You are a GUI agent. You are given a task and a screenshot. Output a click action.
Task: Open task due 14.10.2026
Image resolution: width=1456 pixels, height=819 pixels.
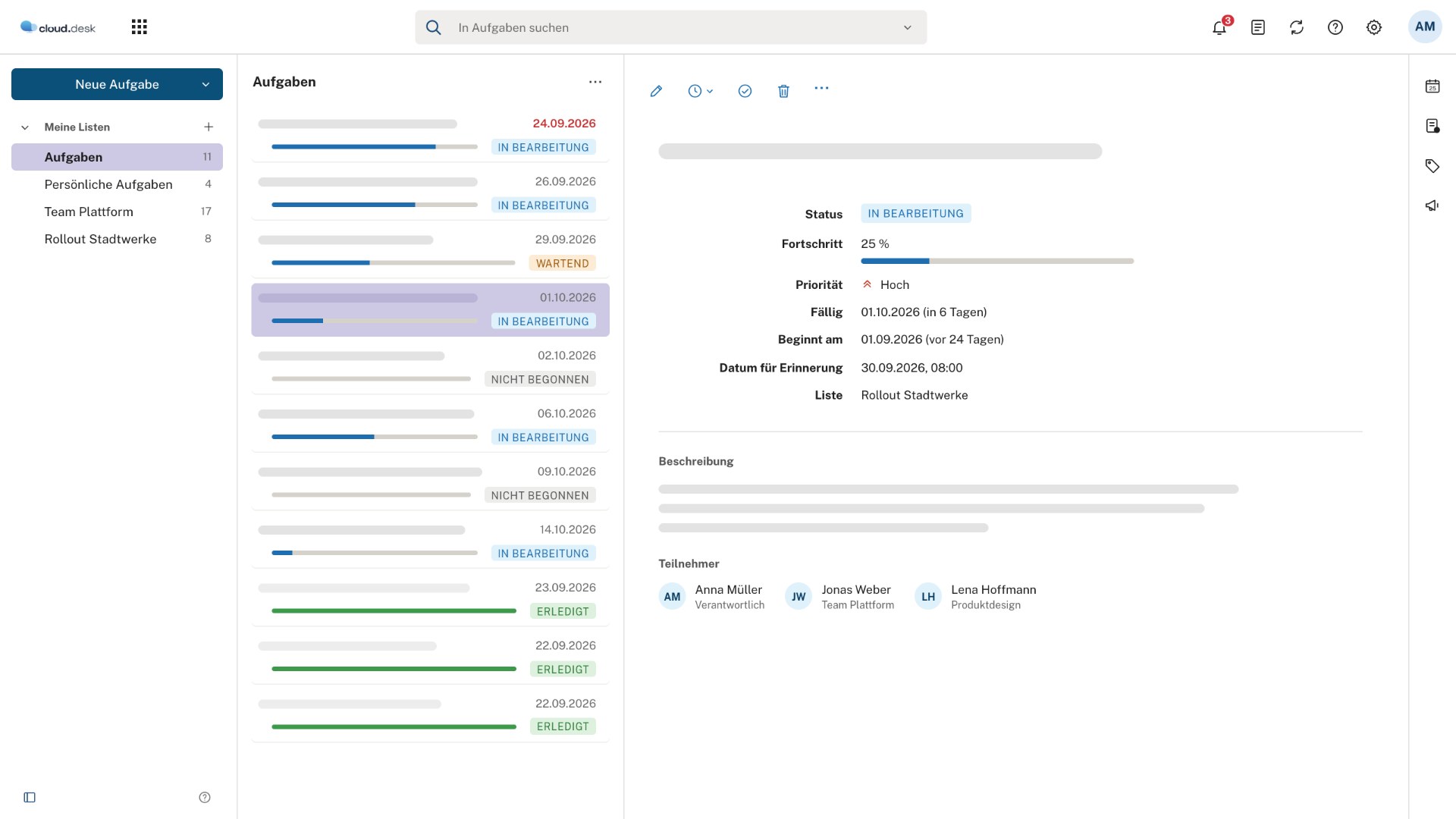[430, 541]
